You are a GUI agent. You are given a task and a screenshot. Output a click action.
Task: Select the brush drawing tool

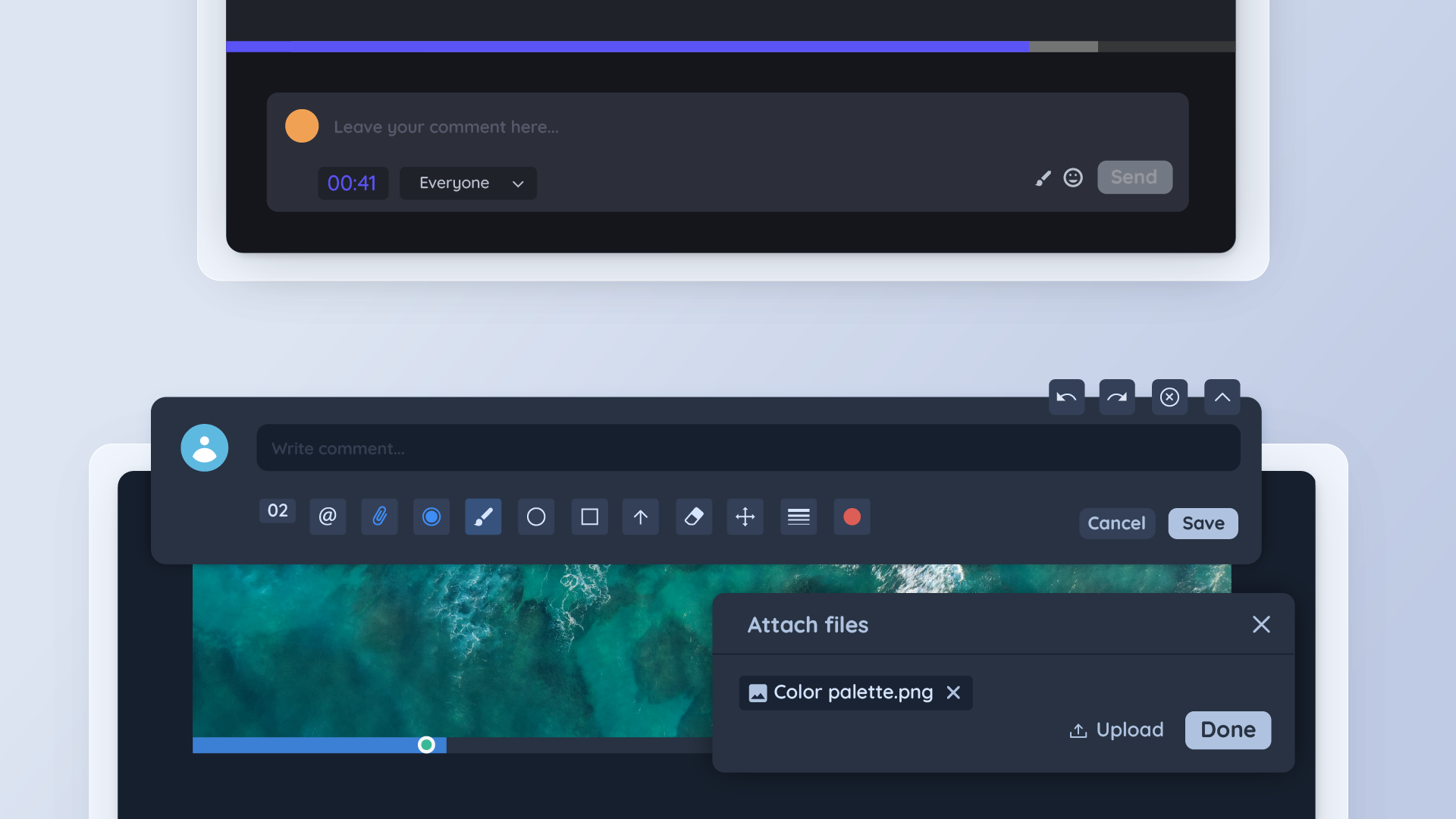point(483,517)
